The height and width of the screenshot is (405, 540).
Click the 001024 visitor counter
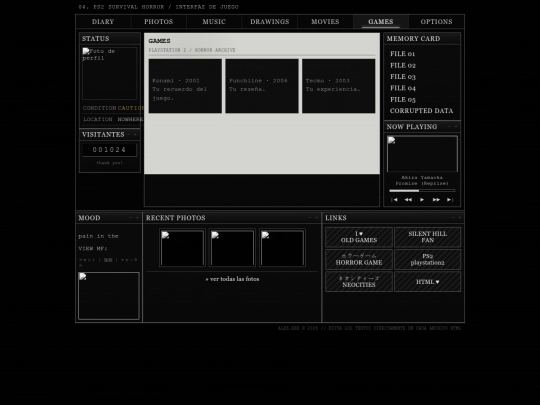click(x=110, y=150)
